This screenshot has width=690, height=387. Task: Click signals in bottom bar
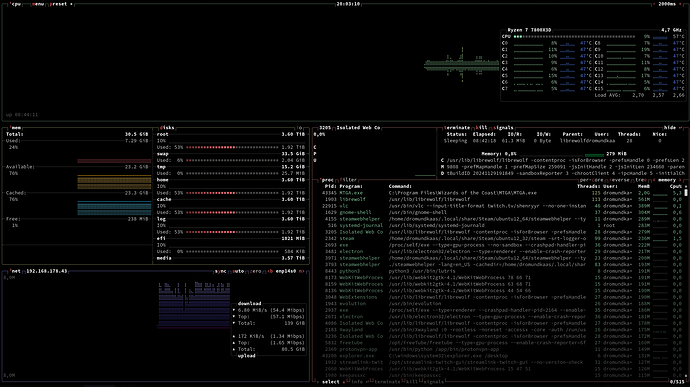click(433, 382)
